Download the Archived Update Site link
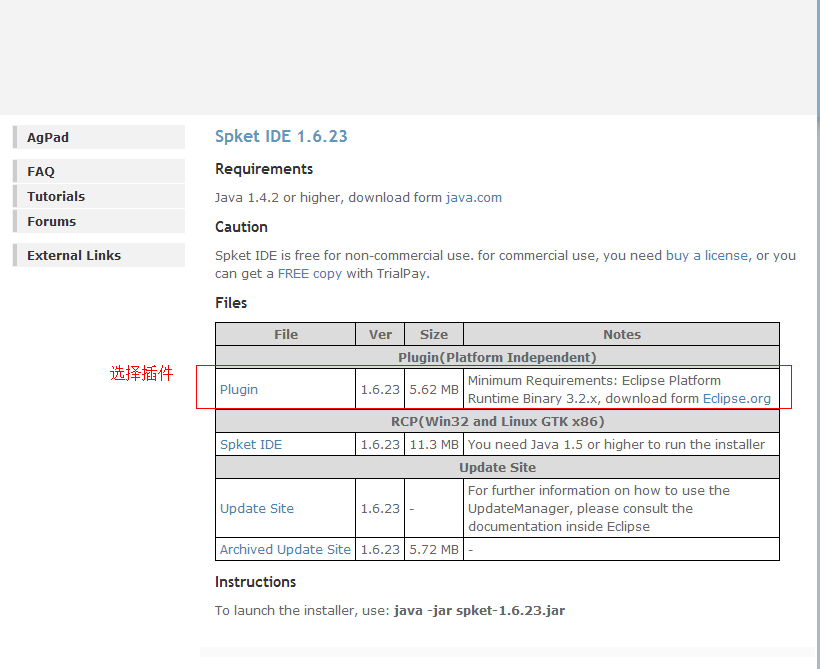Image resolution: width=820 pixels, height=669 pixels. coord(285,549)
